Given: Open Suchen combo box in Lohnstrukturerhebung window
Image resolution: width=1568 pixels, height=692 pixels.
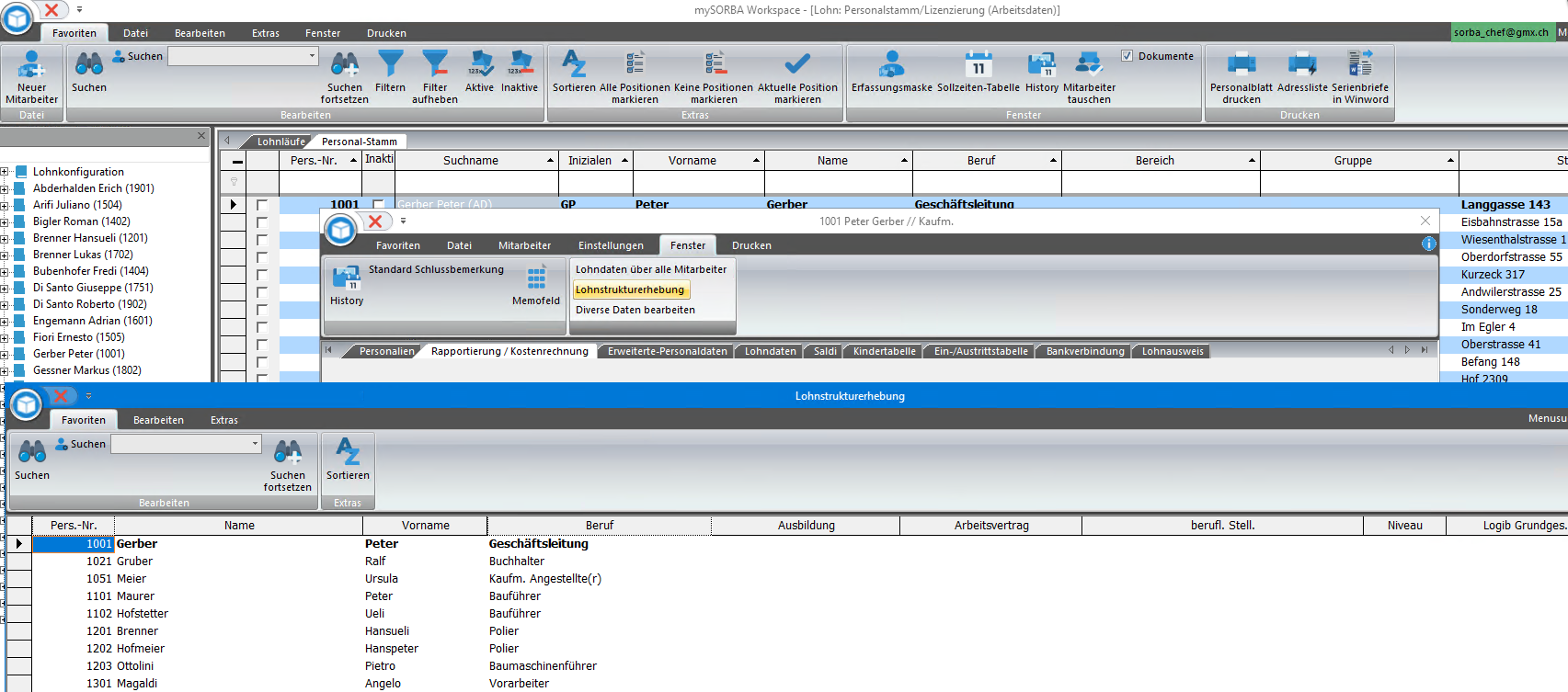Looking at the screenshot, I should tap(255, 444).
